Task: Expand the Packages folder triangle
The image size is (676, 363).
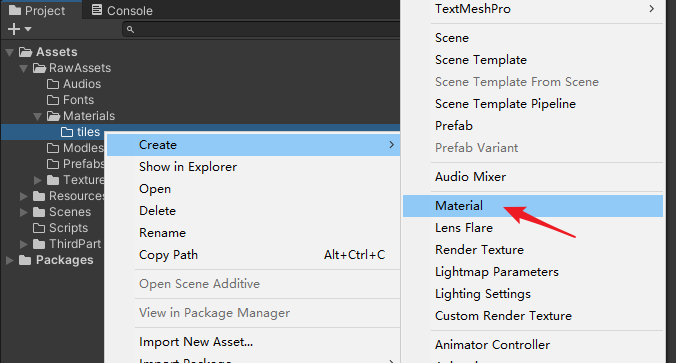Action: (9, 260)
